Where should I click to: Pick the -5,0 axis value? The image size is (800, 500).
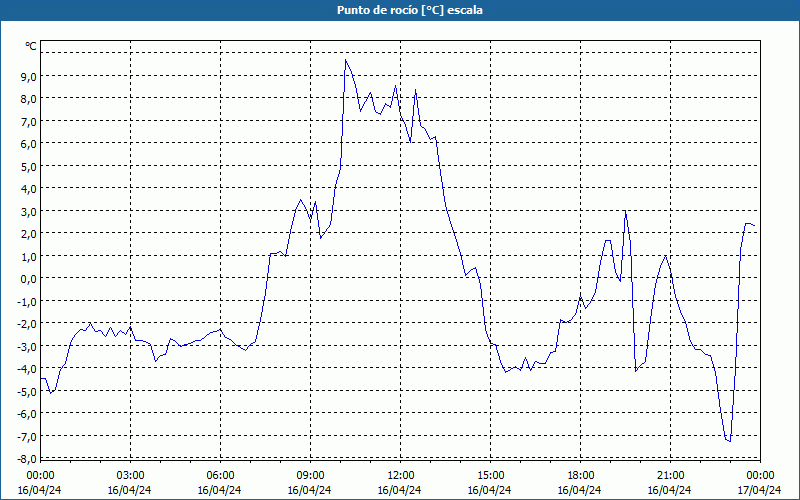[27, 391]
